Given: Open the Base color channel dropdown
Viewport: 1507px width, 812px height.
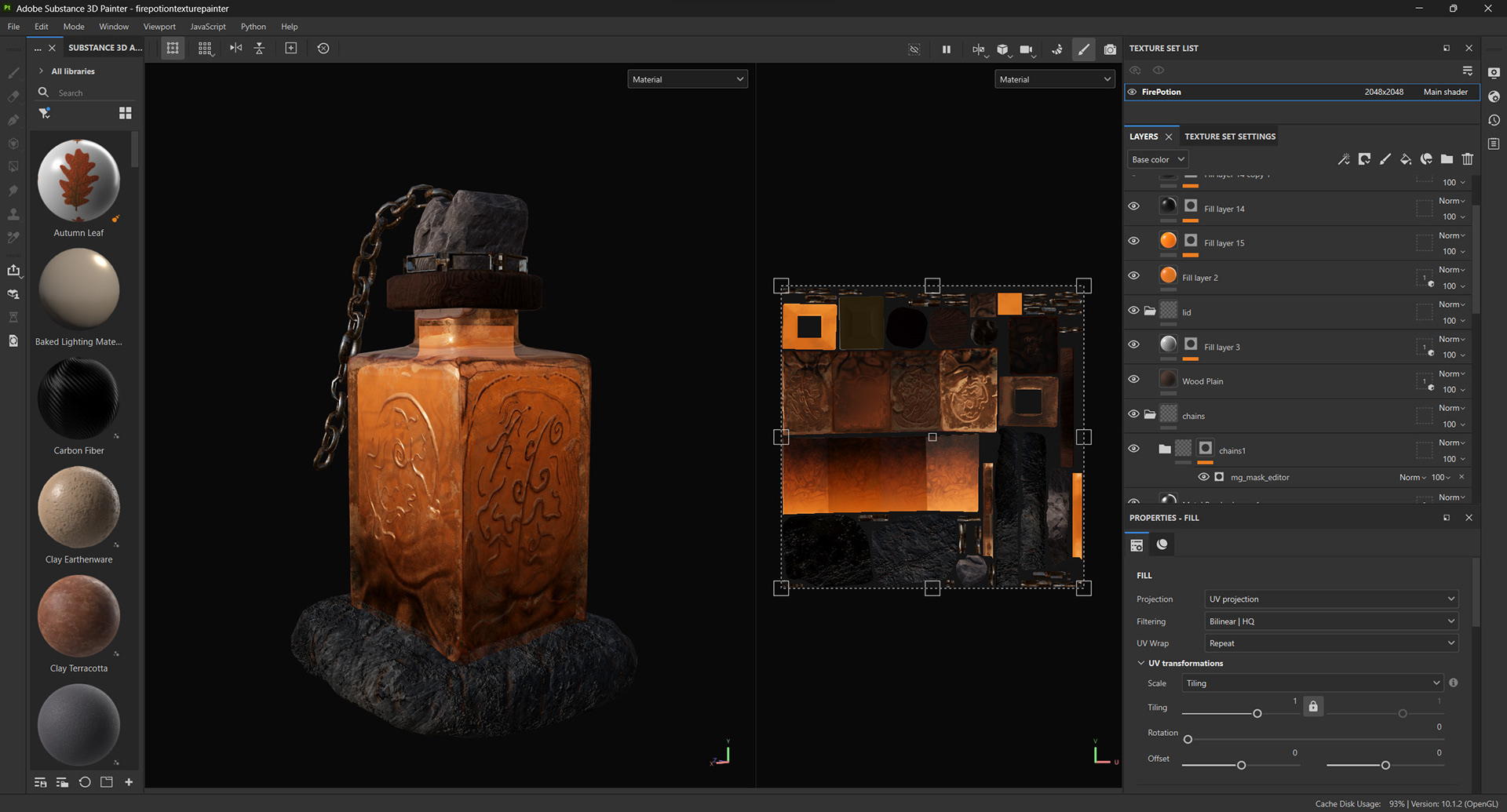Looking at the screenshot, I should click(1158, 159).
